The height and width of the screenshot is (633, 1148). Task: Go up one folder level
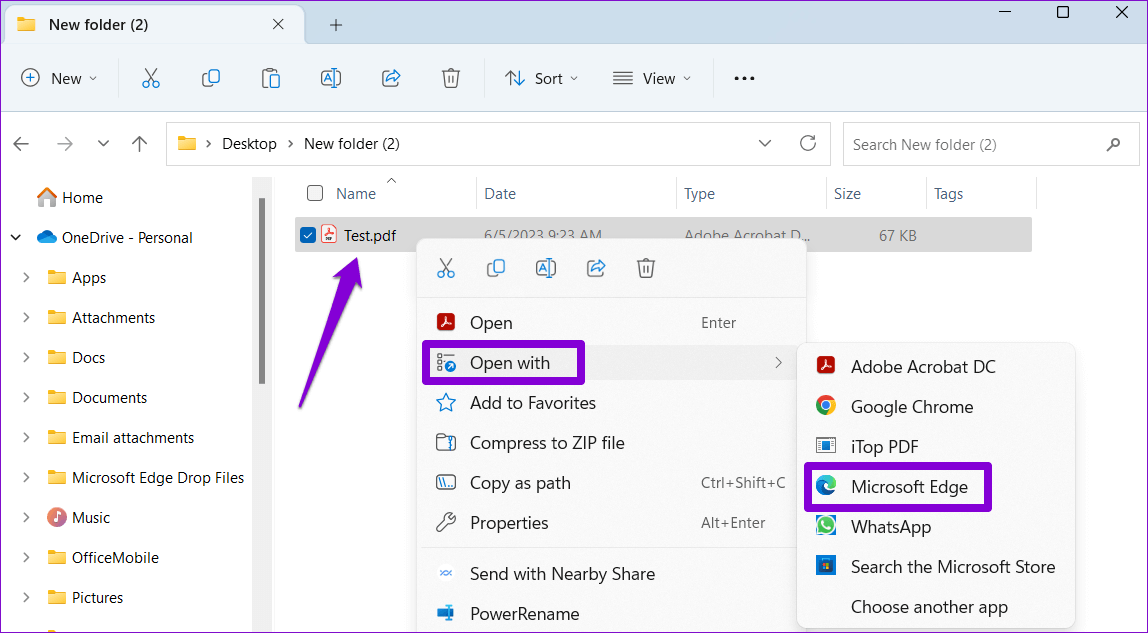(140, 144)
